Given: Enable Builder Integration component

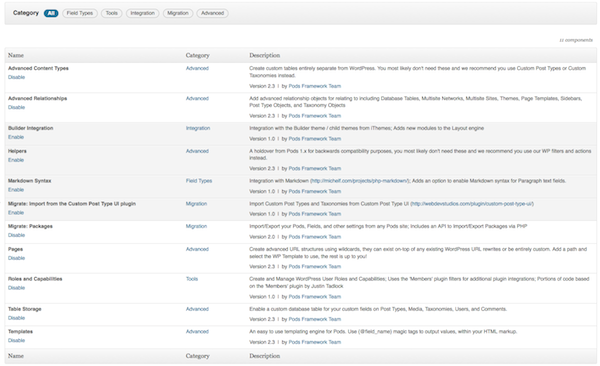Looking at the screenshot, I should coord(16,137).
